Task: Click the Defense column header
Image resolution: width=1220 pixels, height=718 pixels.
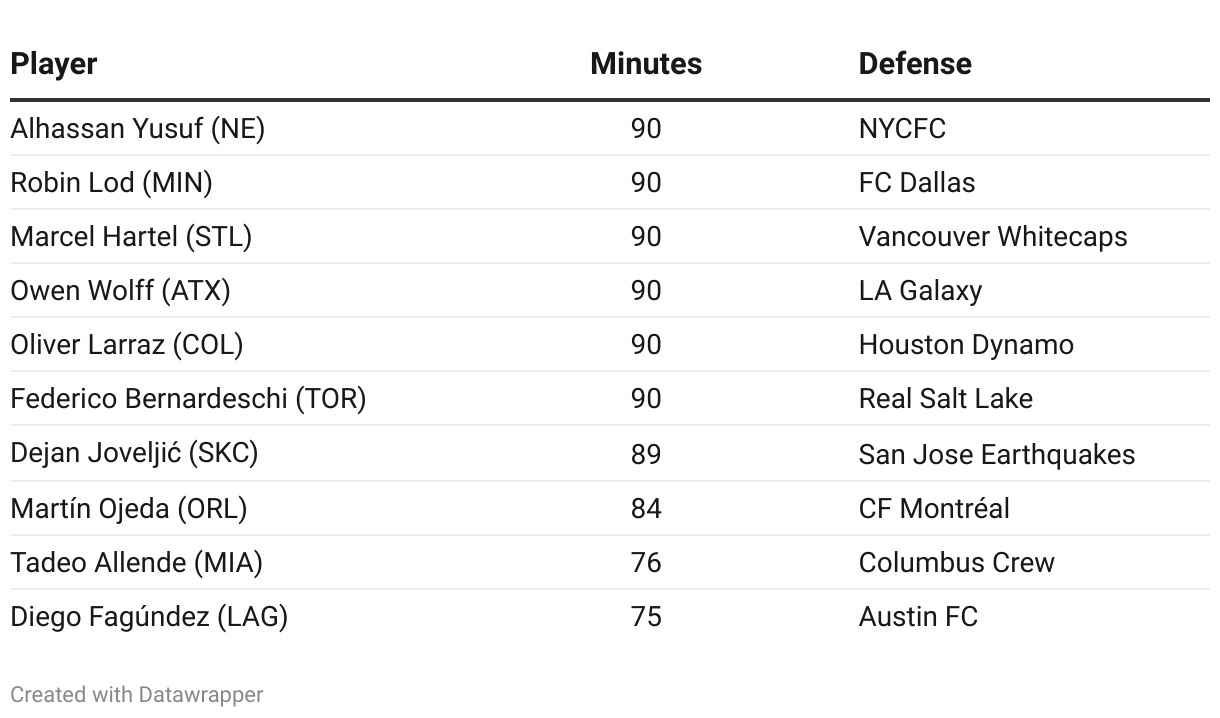Action: (x=914, y=63)
